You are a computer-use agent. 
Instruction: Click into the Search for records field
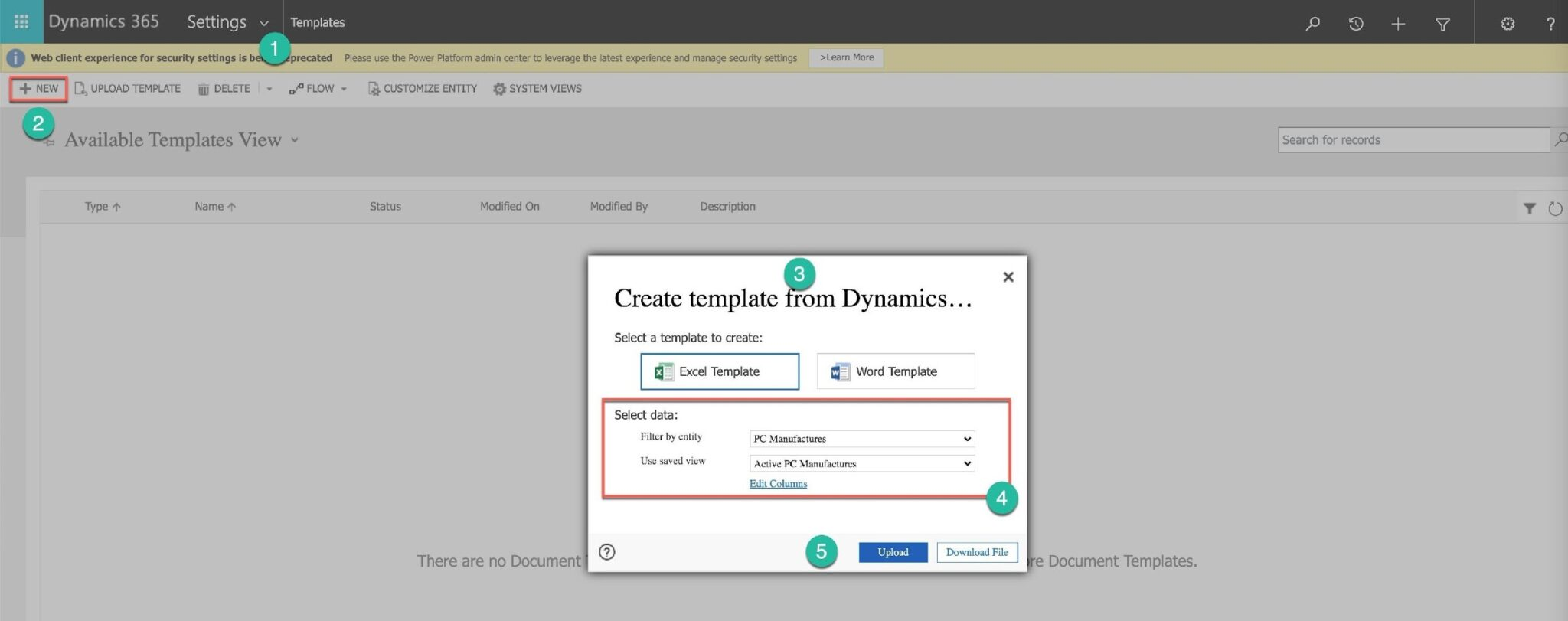coord(1413,139)
